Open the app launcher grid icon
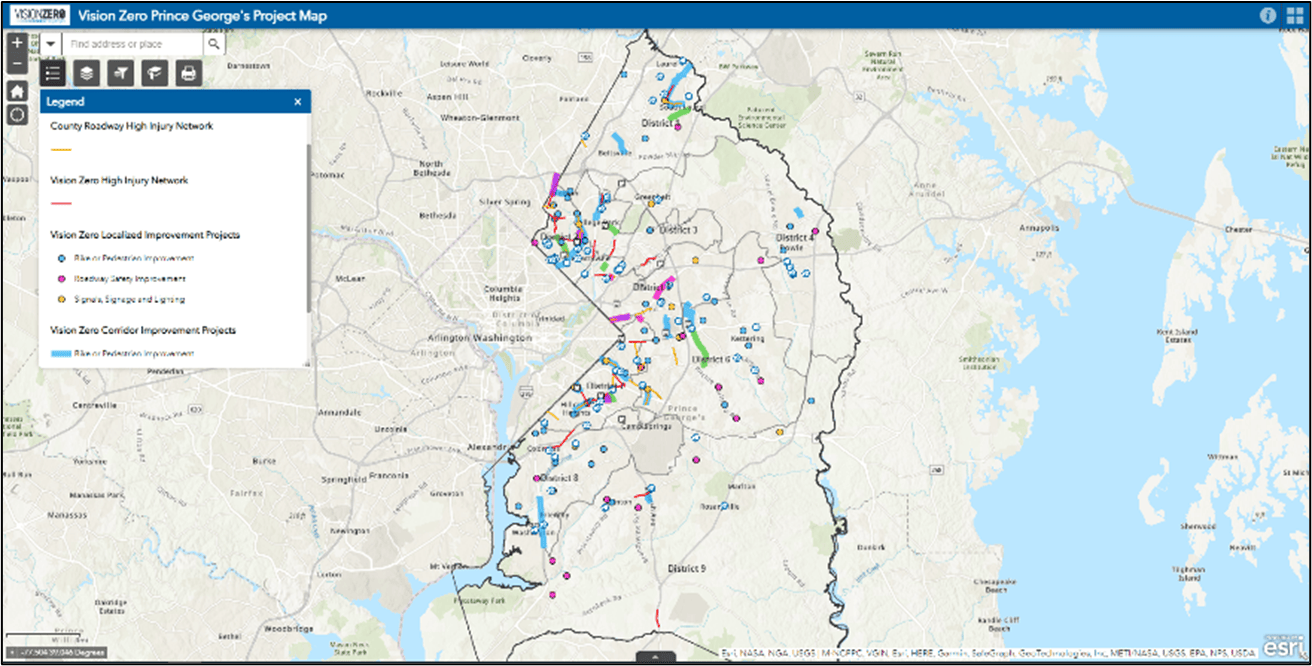The height and width of the screenshot is (666, 1312). click(1296, 14)
